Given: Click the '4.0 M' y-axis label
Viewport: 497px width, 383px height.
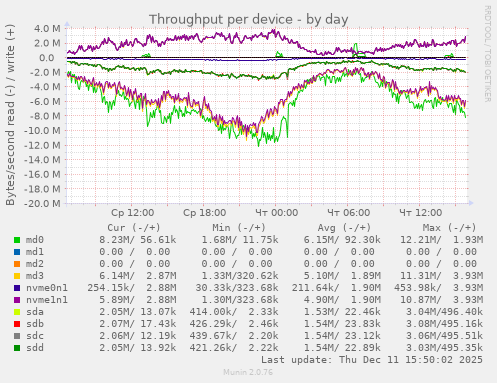Looking at the screenshot, I should pos(47,29).
